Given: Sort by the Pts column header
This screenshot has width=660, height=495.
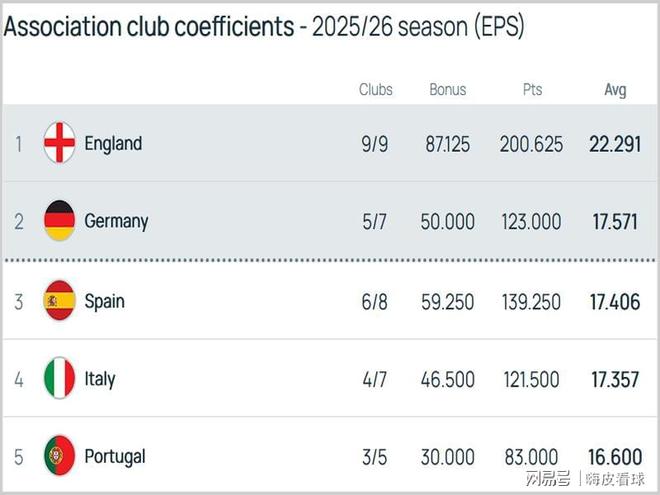Looking at the screenshot, I should [532, 90].
